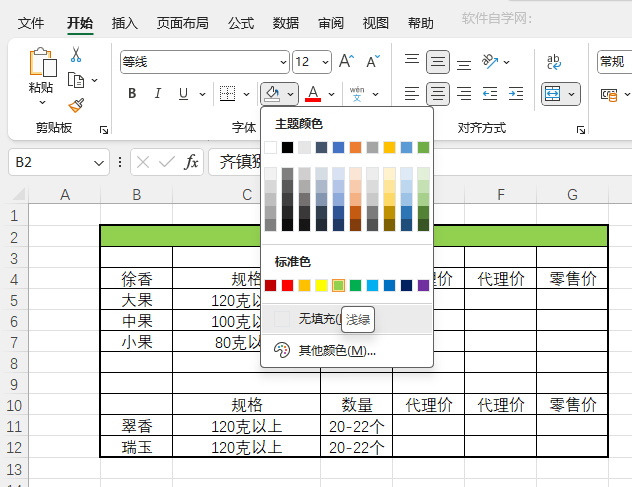
Task: Click the Cut scissors icon
Action: [76, 54]
